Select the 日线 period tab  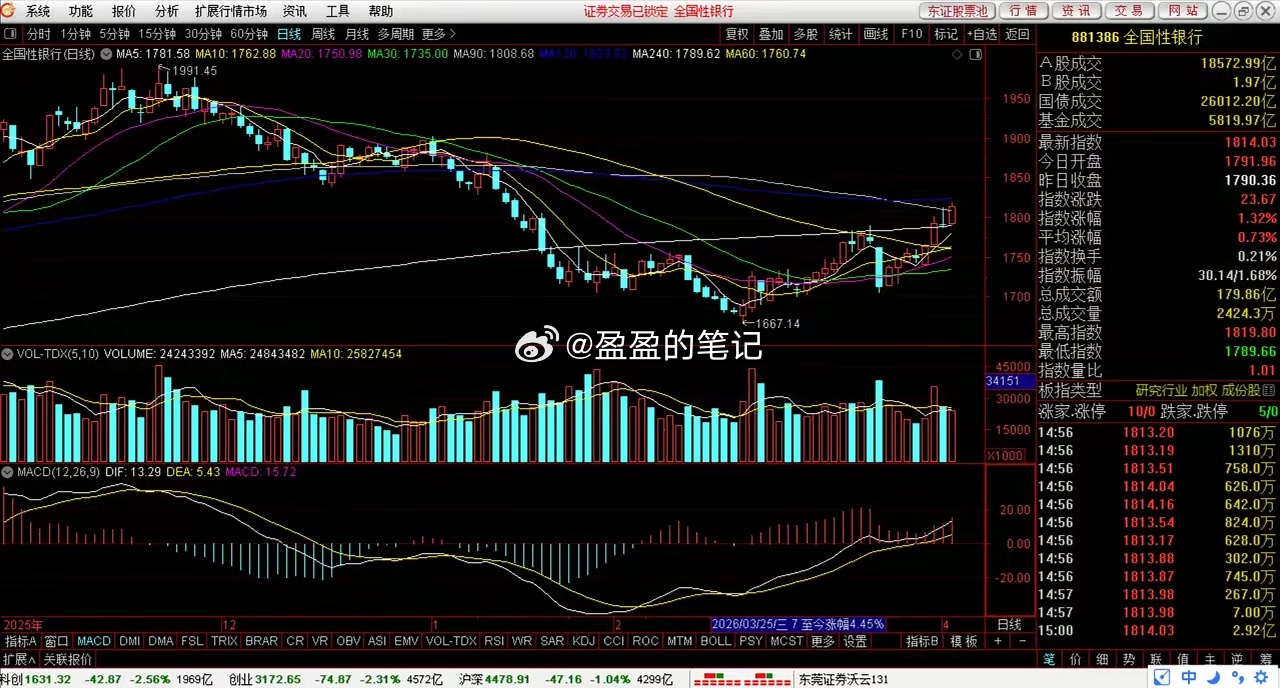289,34
